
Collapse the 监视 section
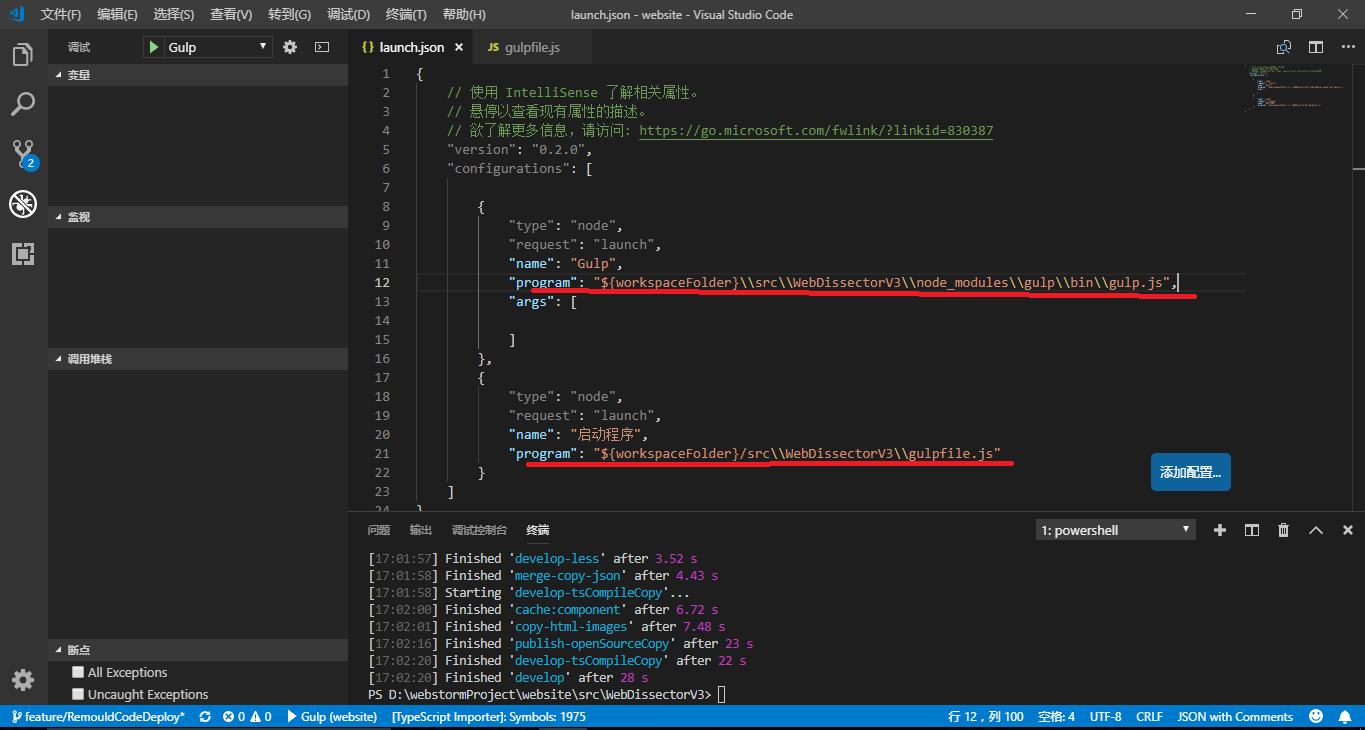click(198, 216)
